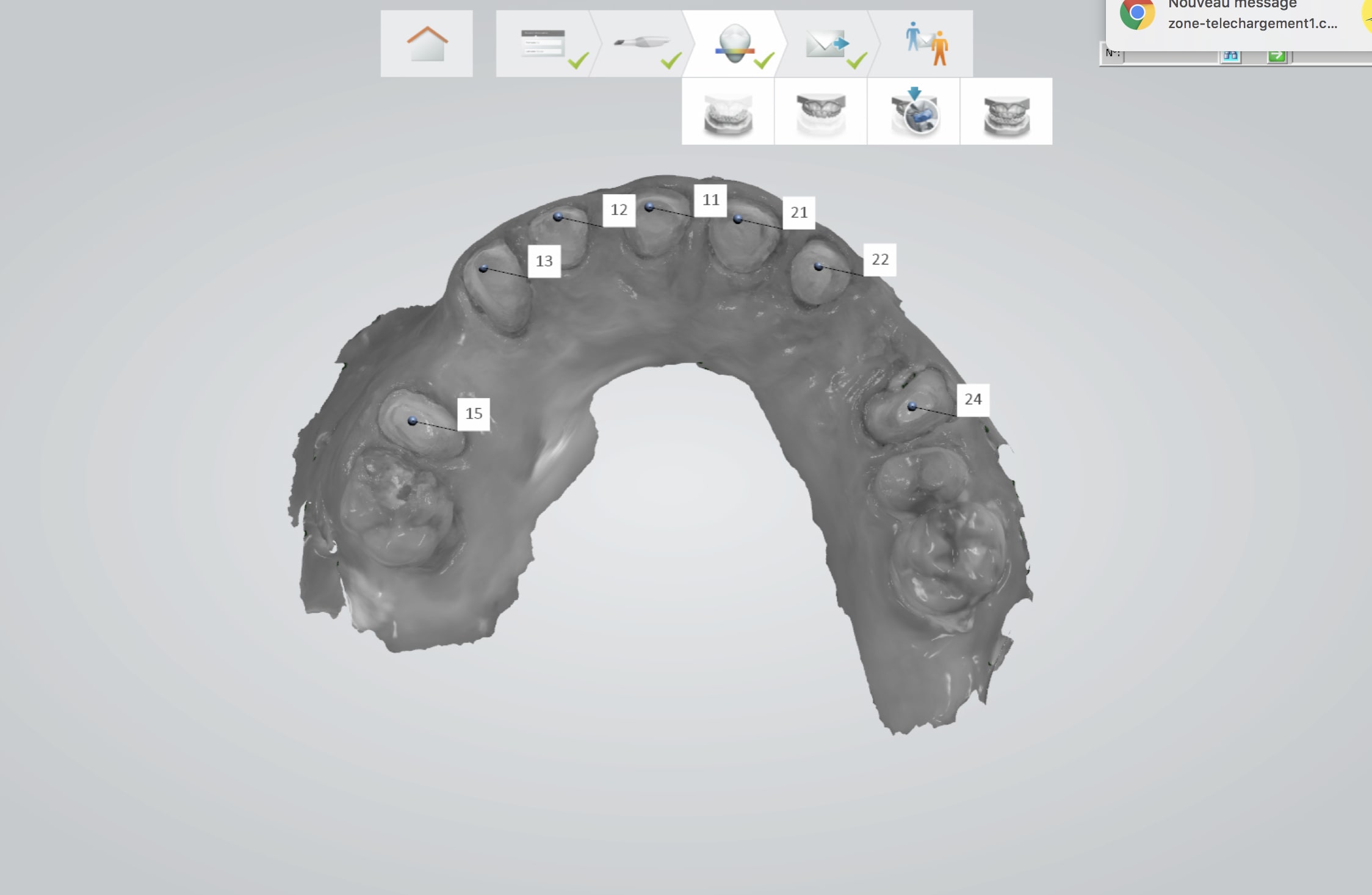
Task: Select the preparation scan insert view
Action: [x=914, y=112]
